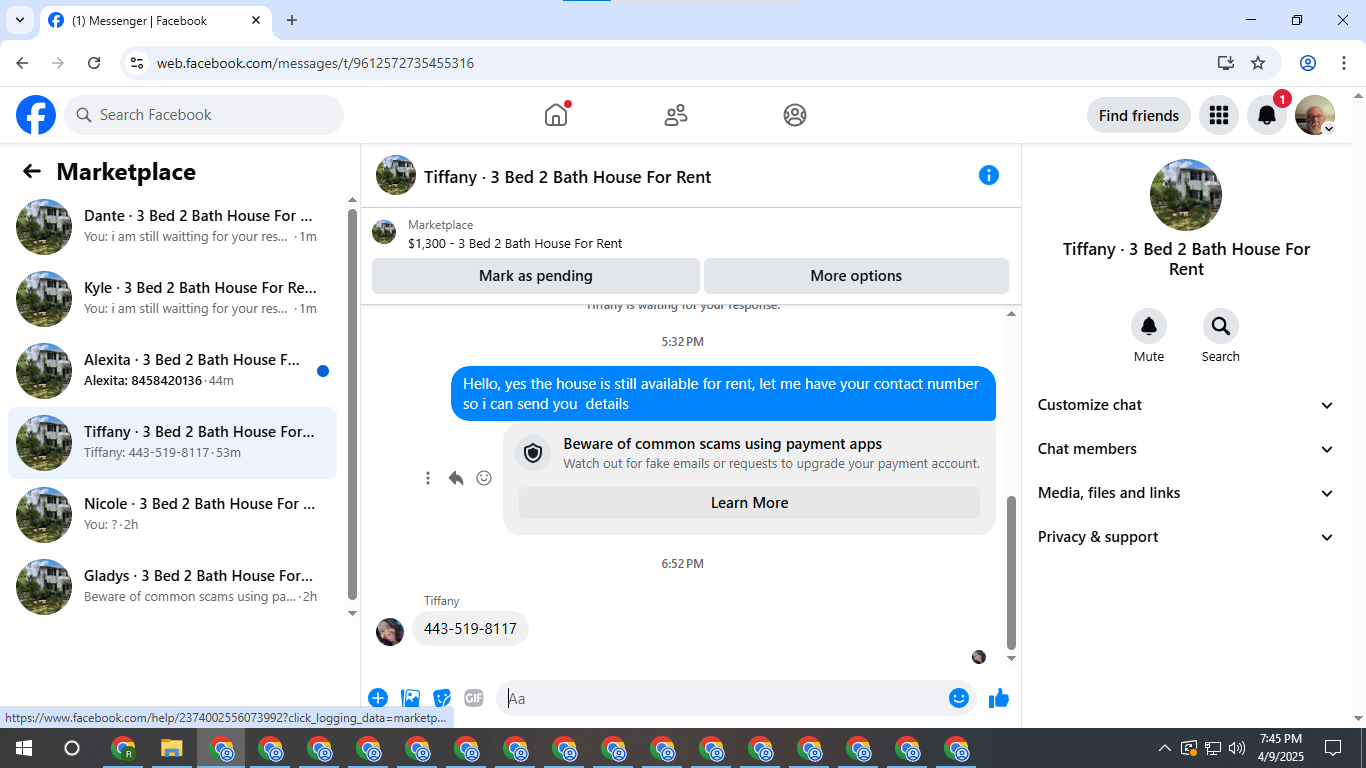Open the $1,300 Marketplace listing link
The image size is (1366, 768).
(x=515, y=243)
